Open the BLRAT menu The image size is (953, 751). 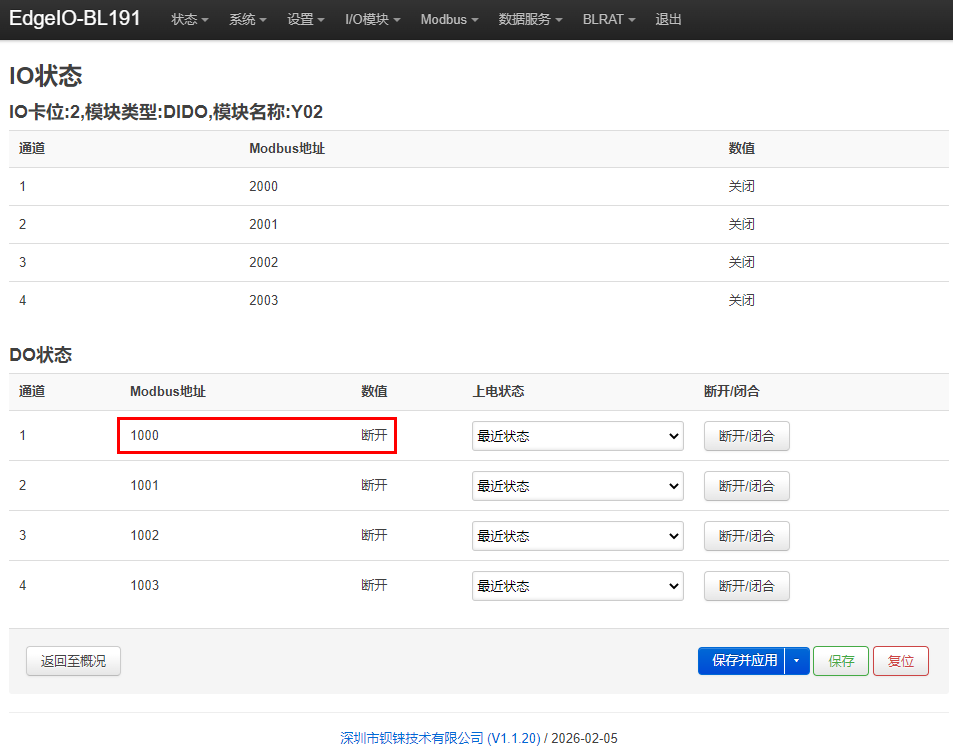coord(609,19)
